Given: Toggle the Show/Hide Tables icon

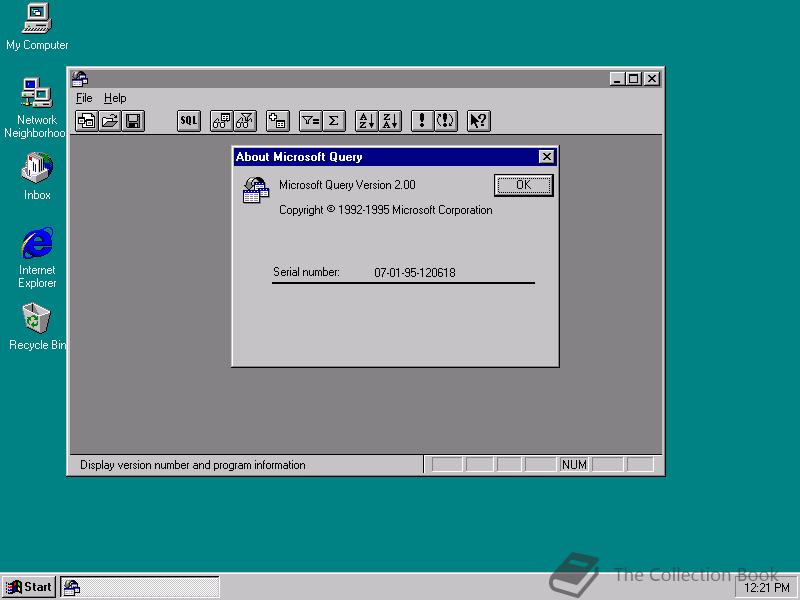Looking at the screenshot, I should pos(222,121).
